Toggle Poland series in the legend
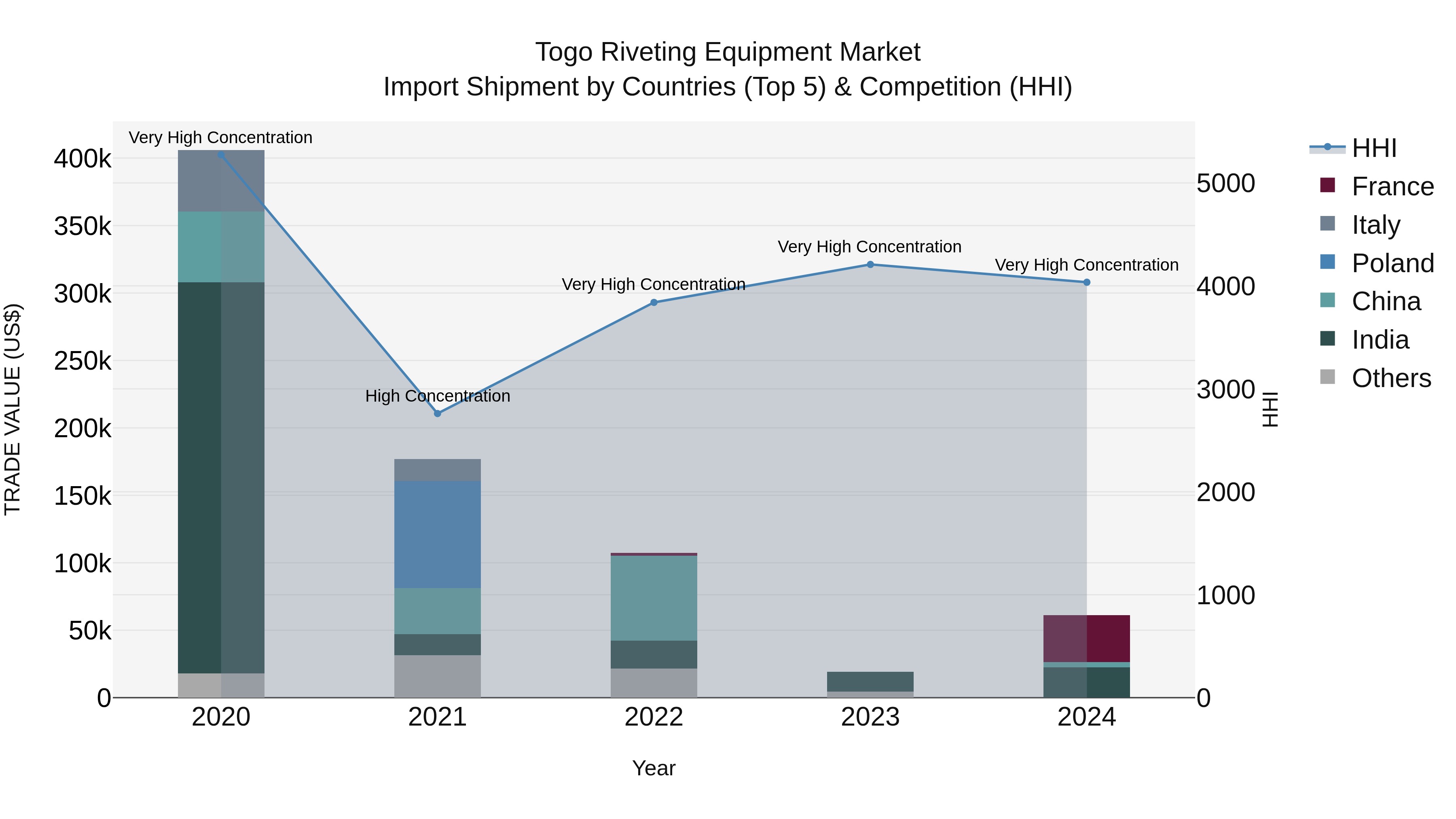 1377,263
